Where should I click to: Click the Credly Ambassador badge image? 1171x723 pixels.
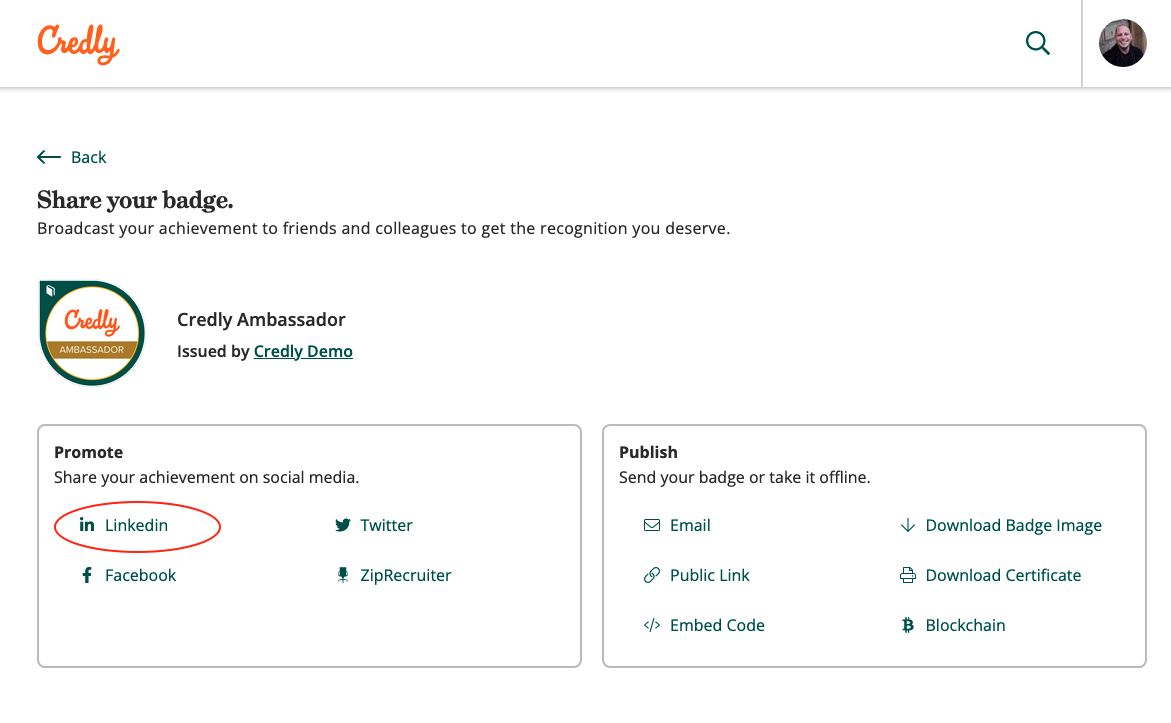(92, 334)
